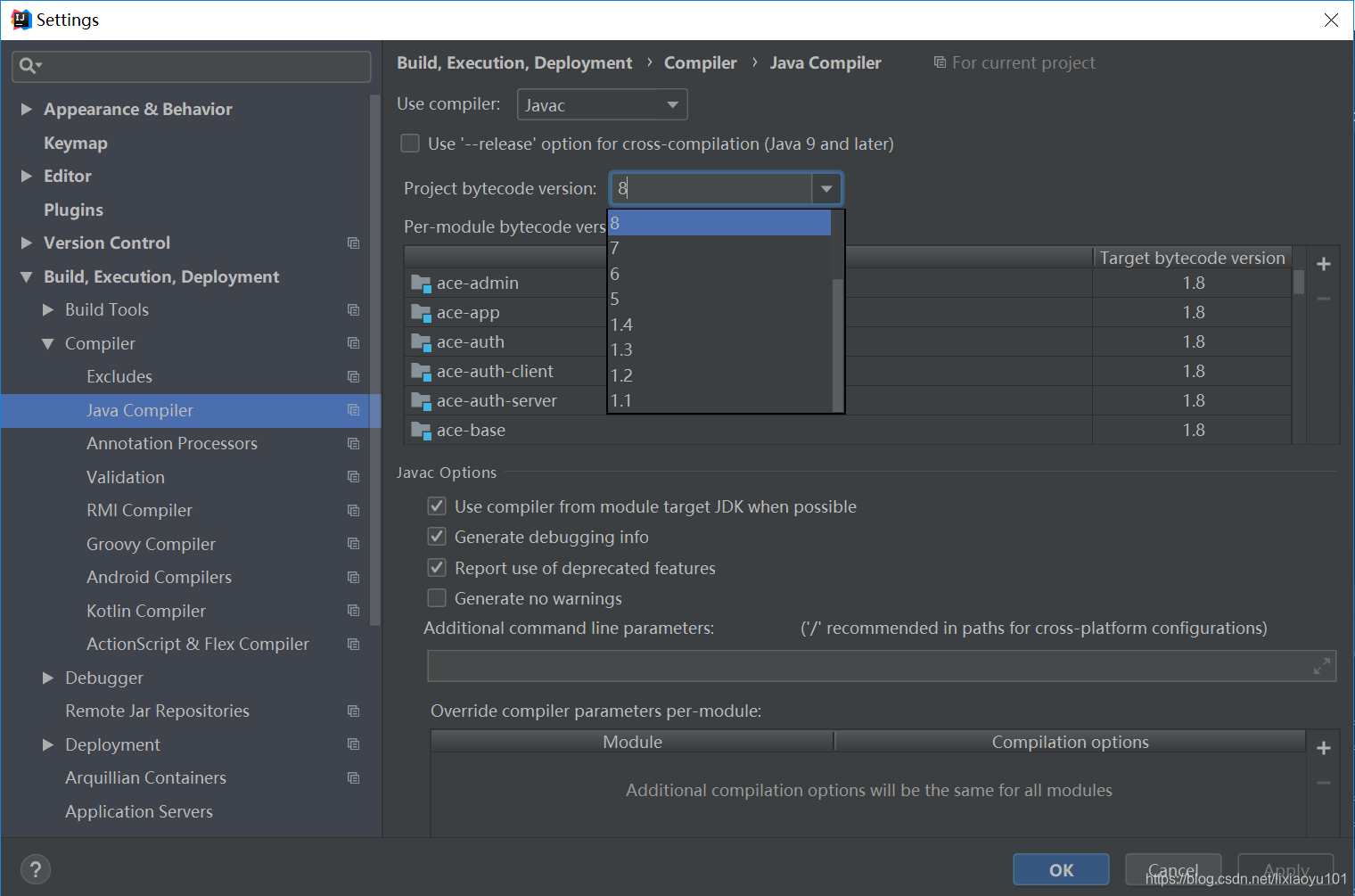
Task: Open Application Servers settings
Action: (x=139, y=812)
